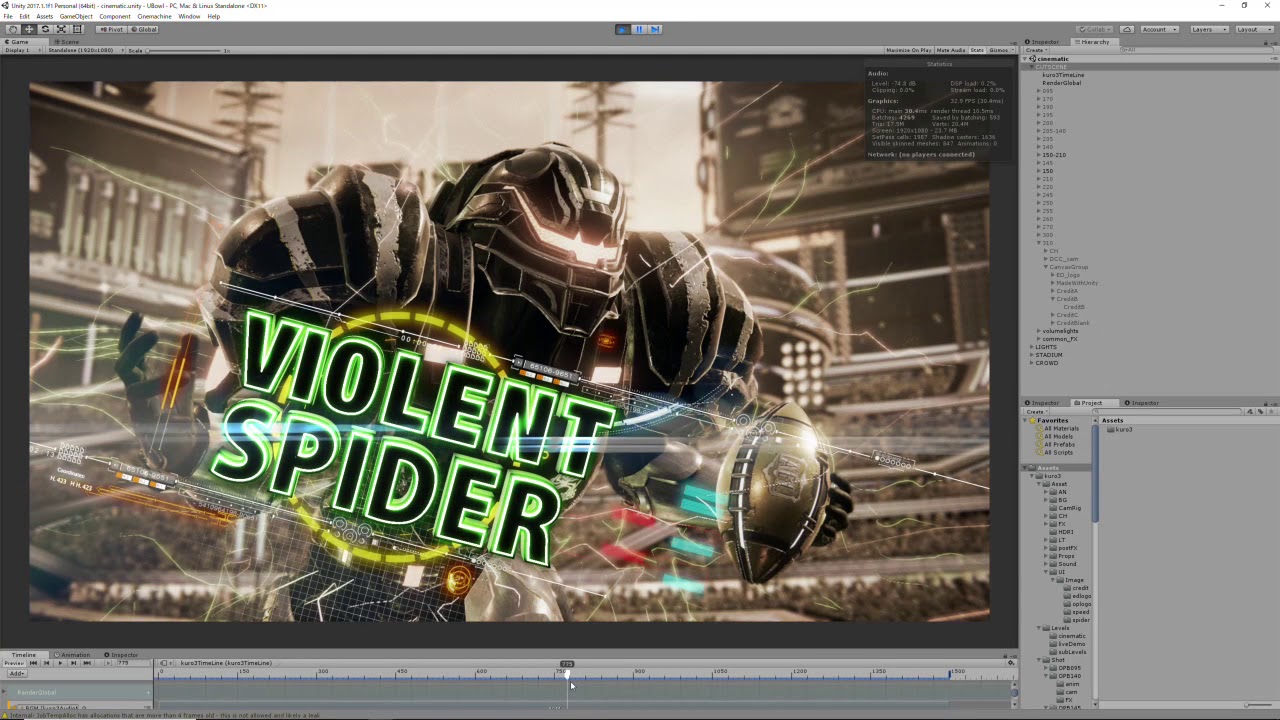This screenshot has height=720, width=1280.
Task: Select kuro3TimeLine in Hierarchy
Action: 1062,75
